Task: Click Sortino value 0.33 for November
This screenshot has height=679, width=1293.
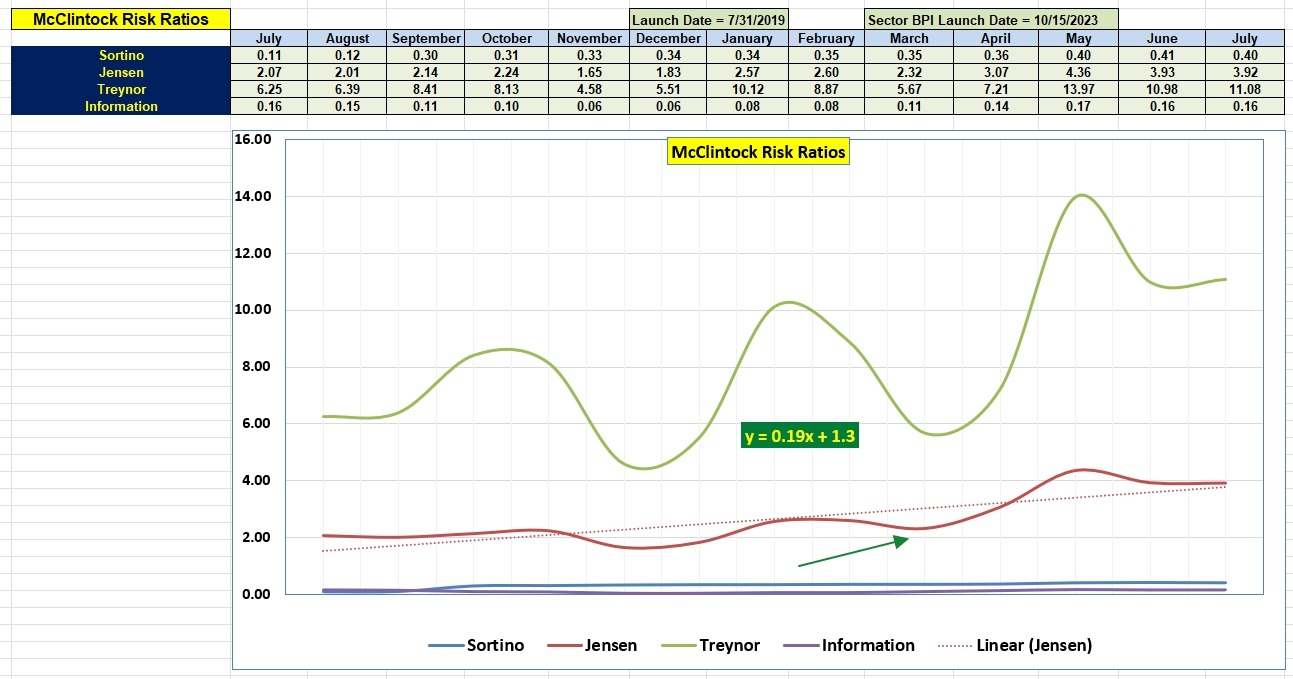Action: click(589, 55)
